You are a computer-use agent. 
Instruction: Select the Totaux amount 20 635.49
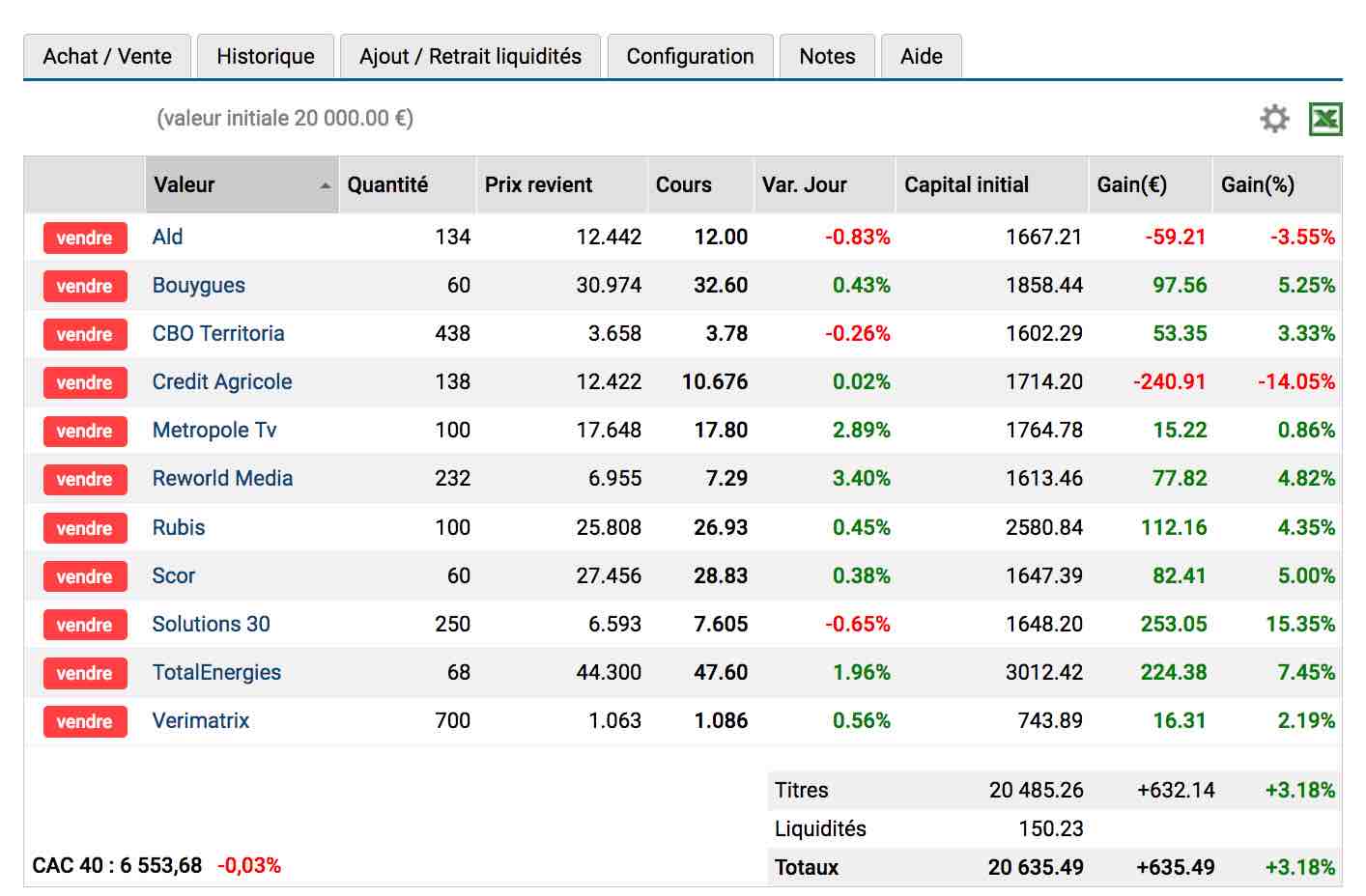pyautogui.click(x=1036, y=867)
